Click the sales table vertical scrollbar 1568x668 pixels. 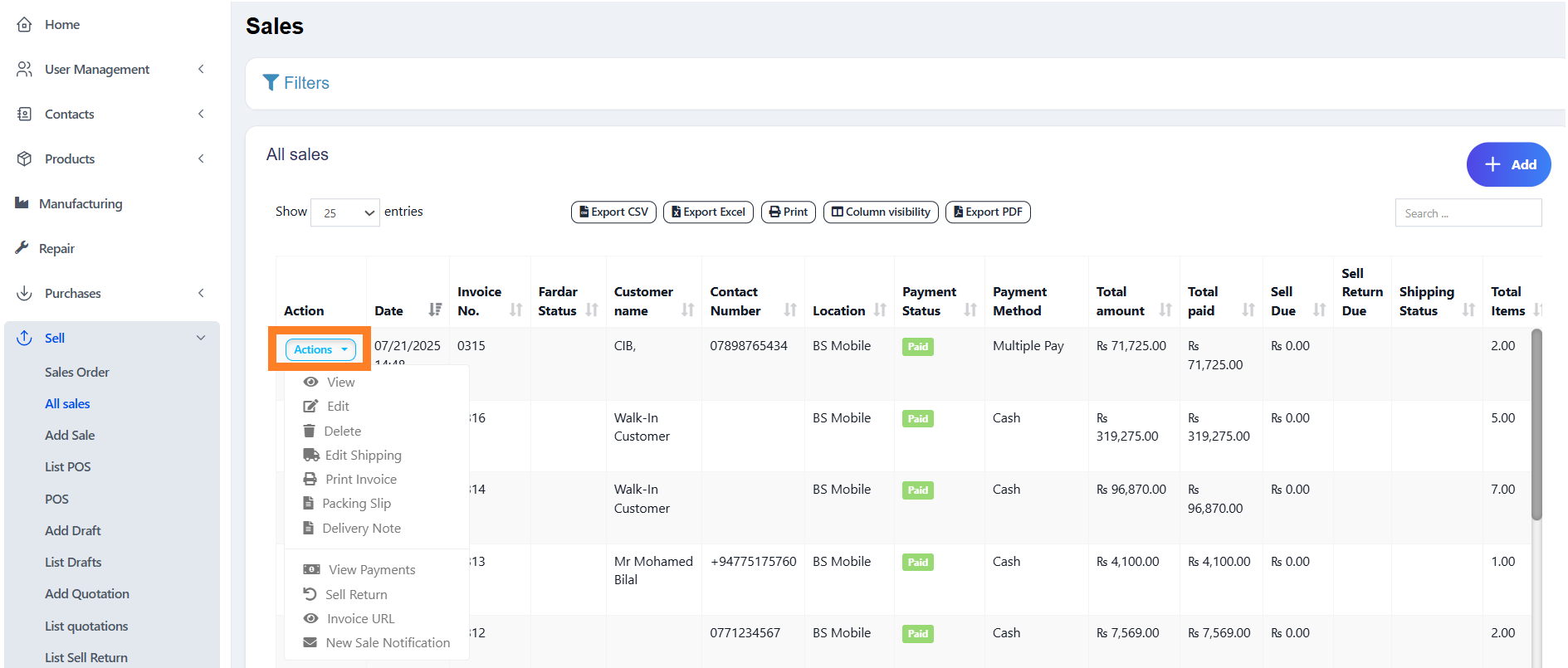pos(1536,424)
